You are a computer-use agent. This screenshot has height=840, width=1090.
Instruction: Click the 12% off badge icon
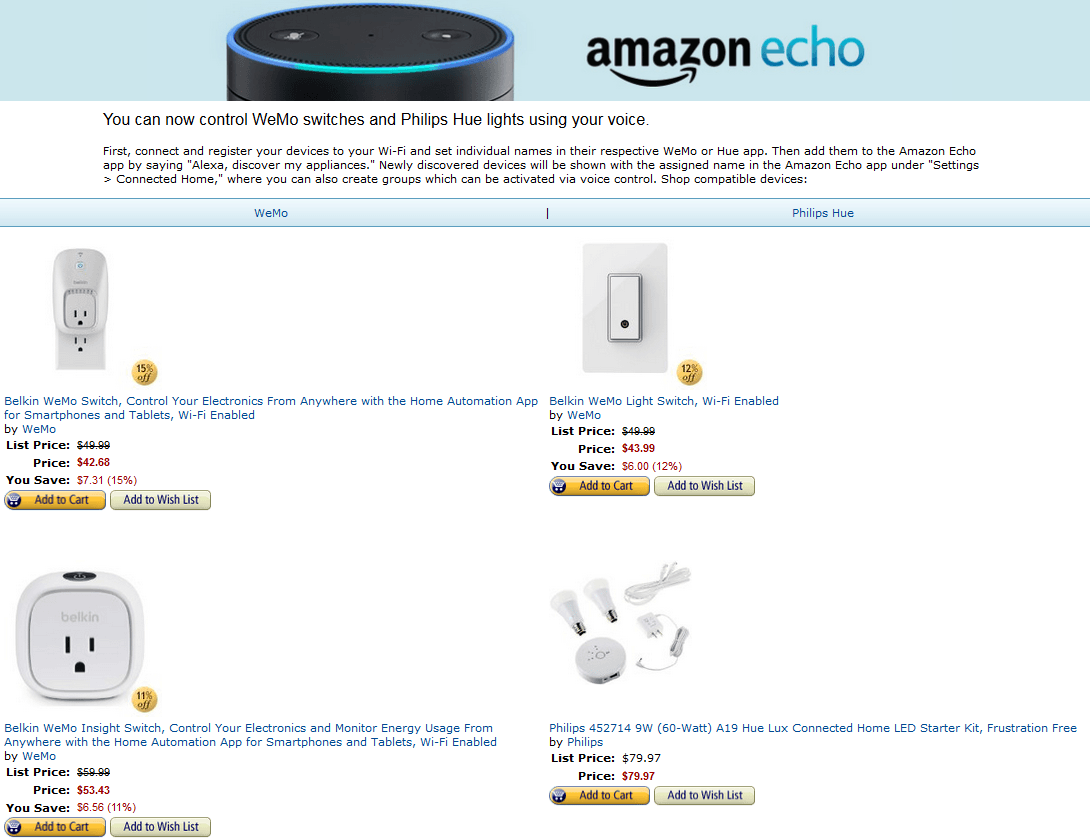[690, 372]
